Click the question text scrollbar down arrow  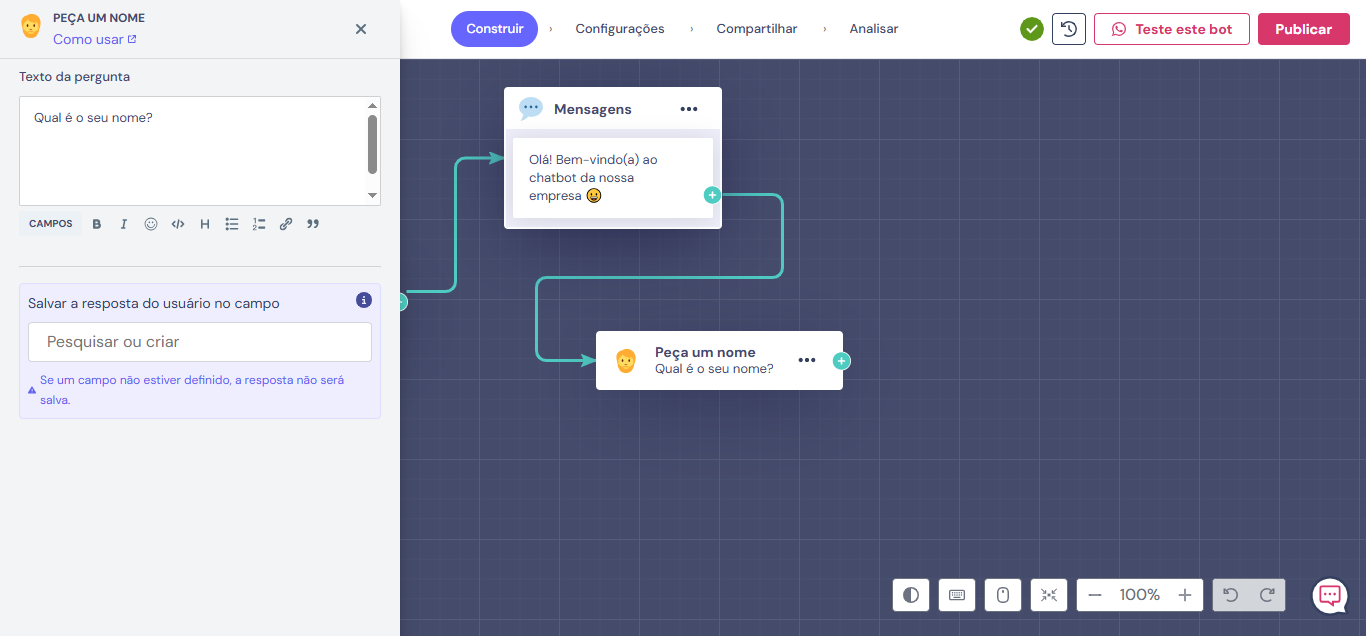[373, 196]
